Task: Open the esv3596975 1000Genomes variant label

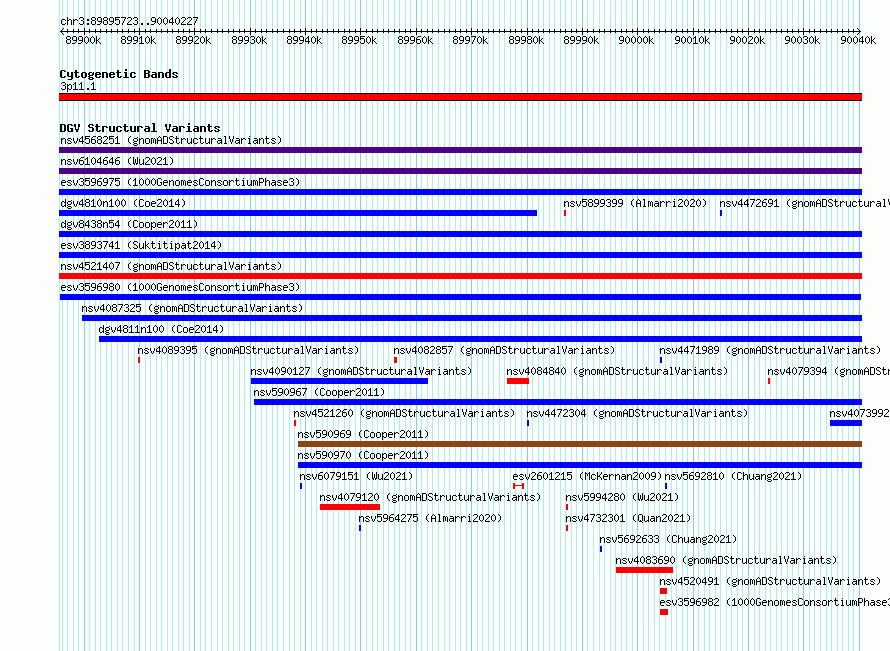Action: click(x=180, y=182)
